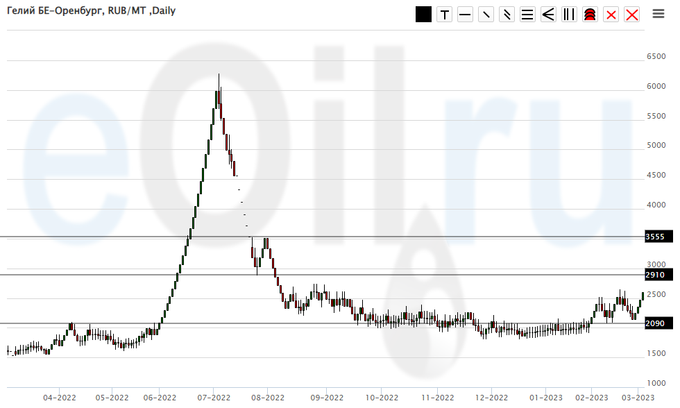680x408 pixels.
Task: Click the large red X clear-all icon
Action: pyautogui.click(x=632, y=14)
